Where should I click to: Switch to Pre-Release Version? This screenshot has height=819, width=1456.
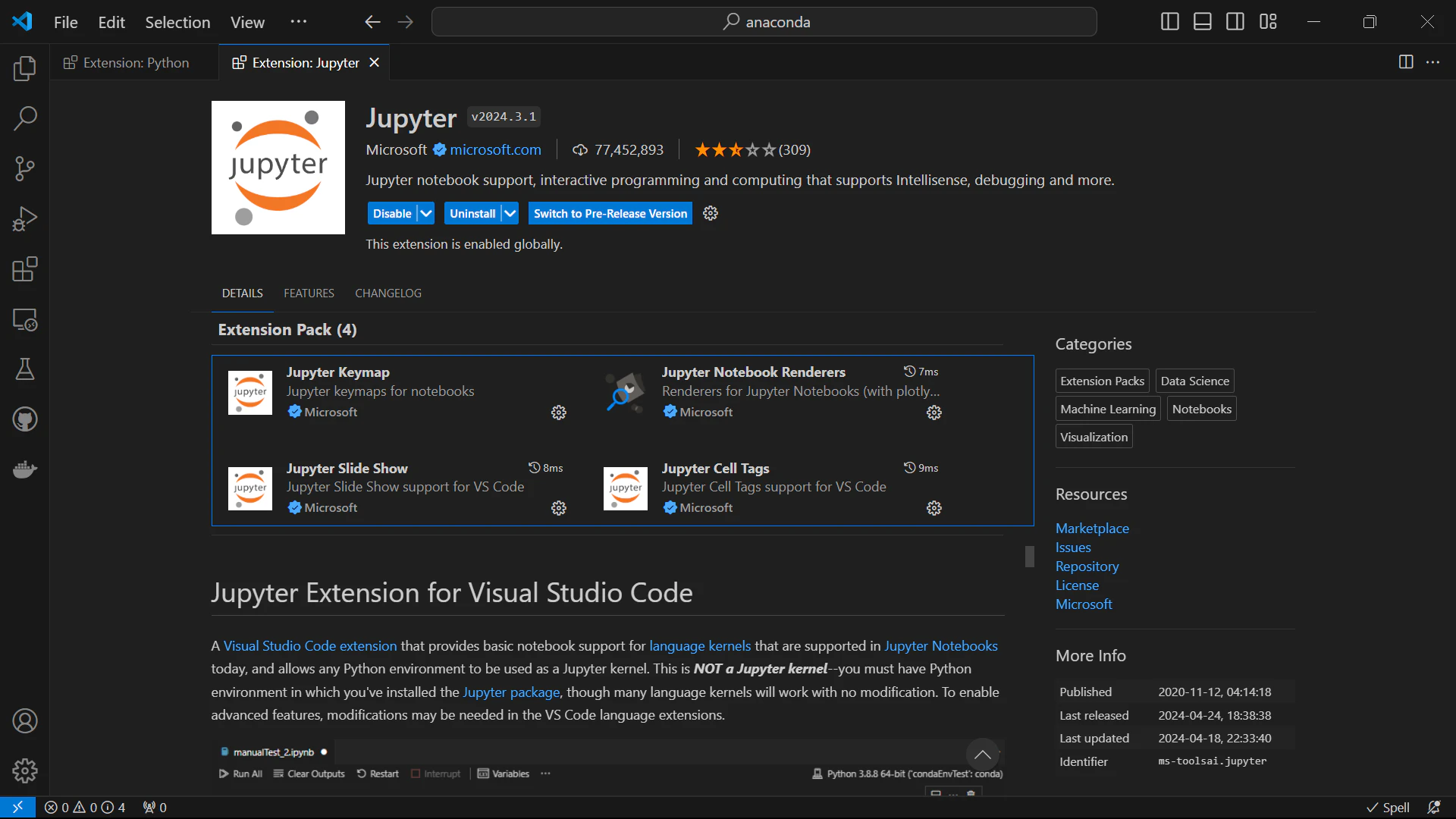[610, 214]
